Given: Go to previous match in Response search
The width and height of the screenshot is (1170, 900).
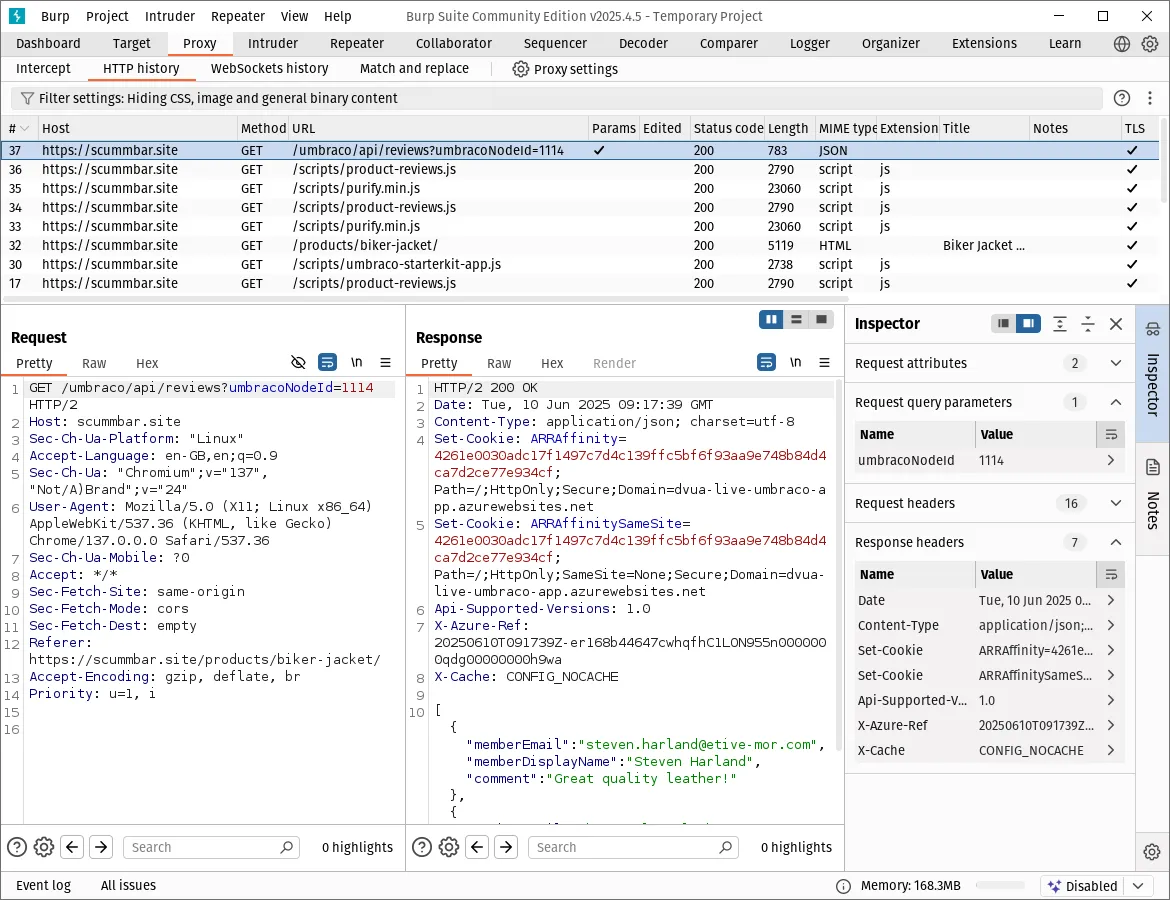Looking at the screenshot, I should coord(478,847).
